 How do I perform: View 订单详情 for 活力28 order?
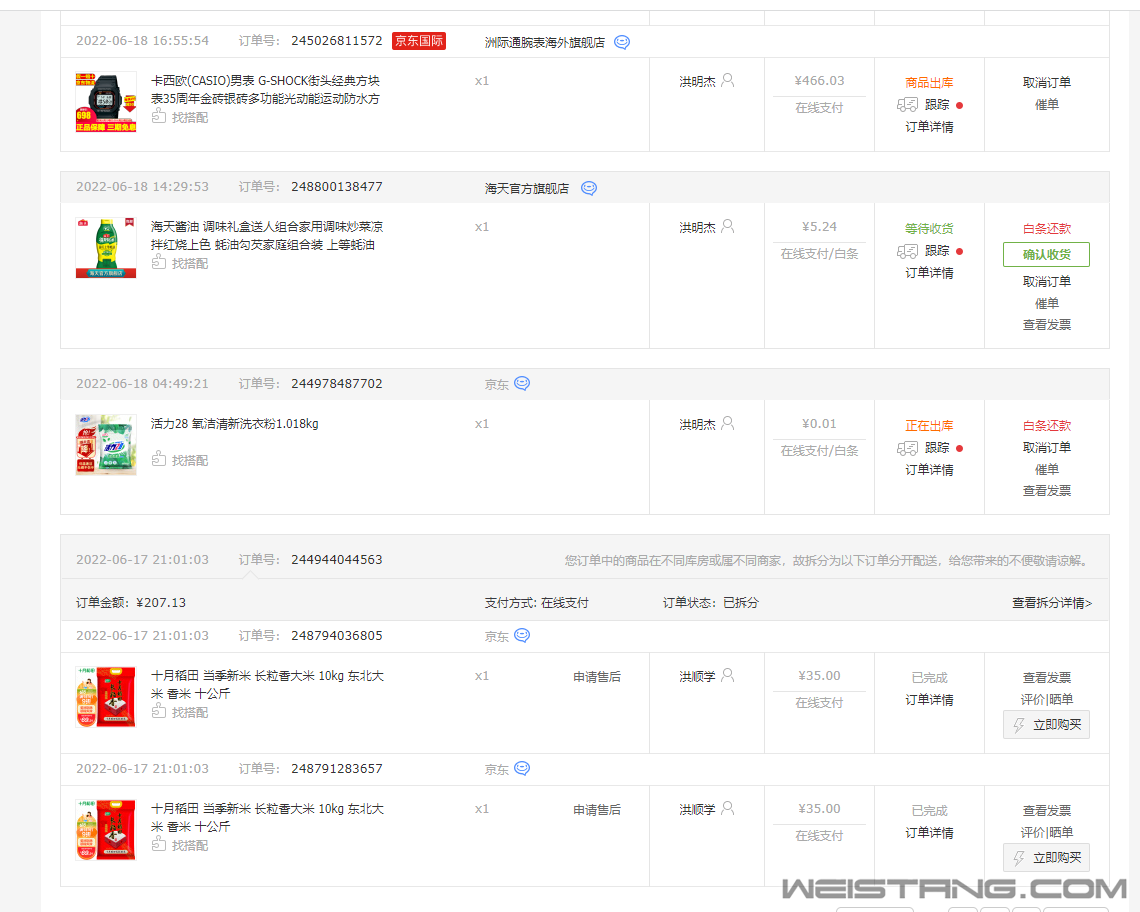929,470
